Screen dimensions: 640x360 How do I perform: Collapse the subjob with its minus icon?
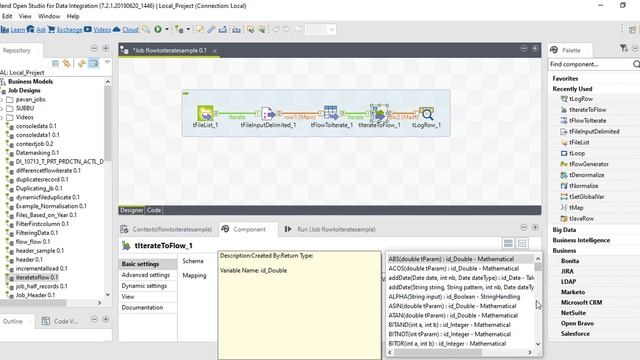(186, 93)
